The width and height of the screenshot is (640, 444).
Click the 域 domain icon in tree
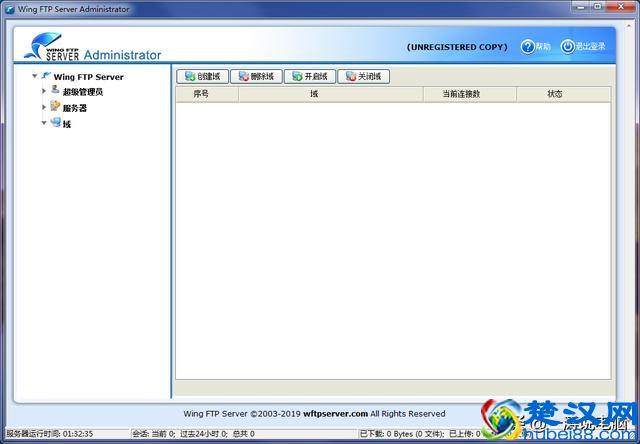(x=55, y=123)
